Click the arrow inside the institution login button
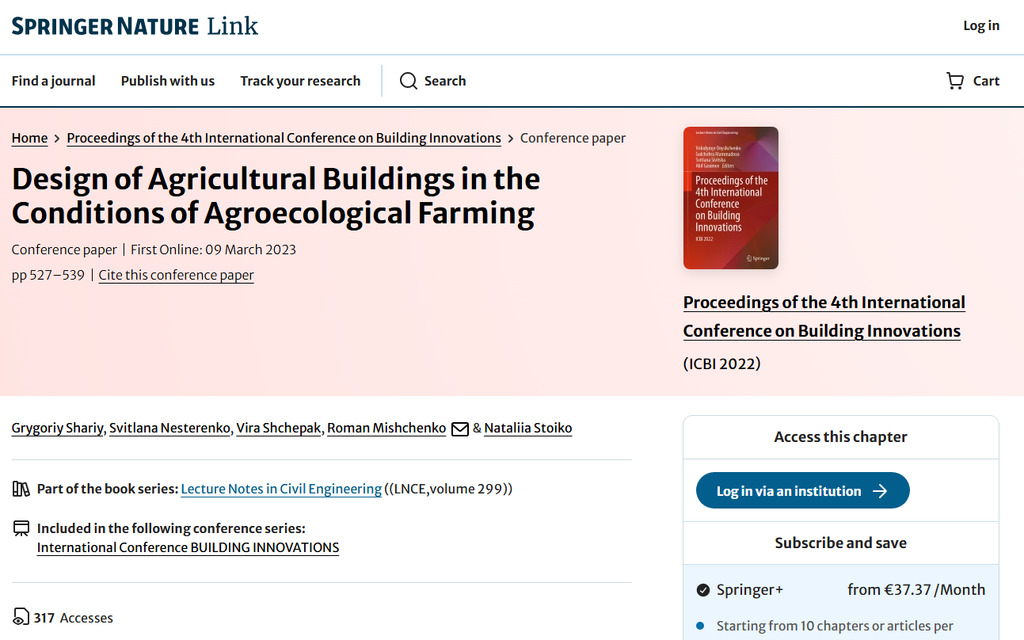The height and width of the screenshot is (640, 1024). [x=880, y=490]
